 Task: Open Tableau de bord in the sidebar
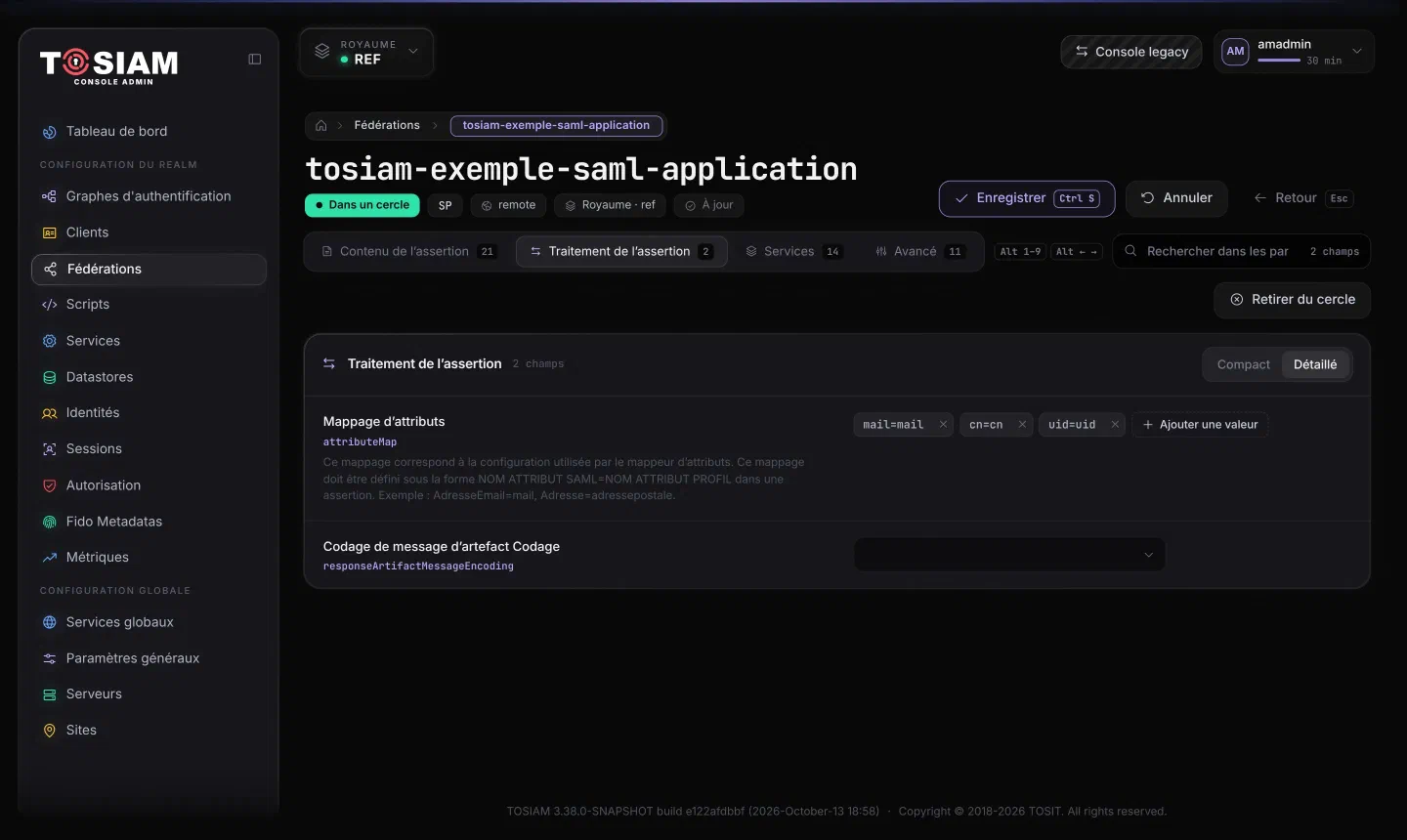pos(149,132)
